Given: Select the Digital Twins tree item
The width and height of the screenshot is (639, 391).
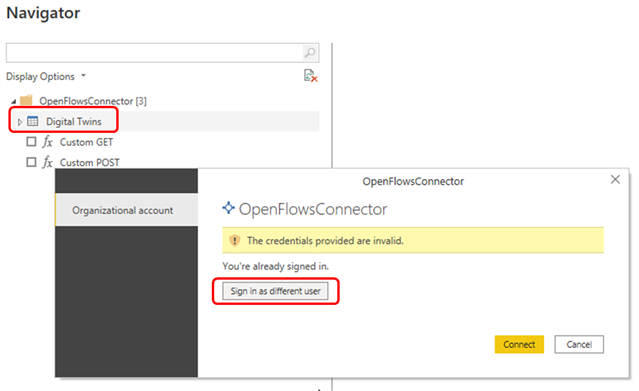Looking at the screenshot, I should (164, 121).
